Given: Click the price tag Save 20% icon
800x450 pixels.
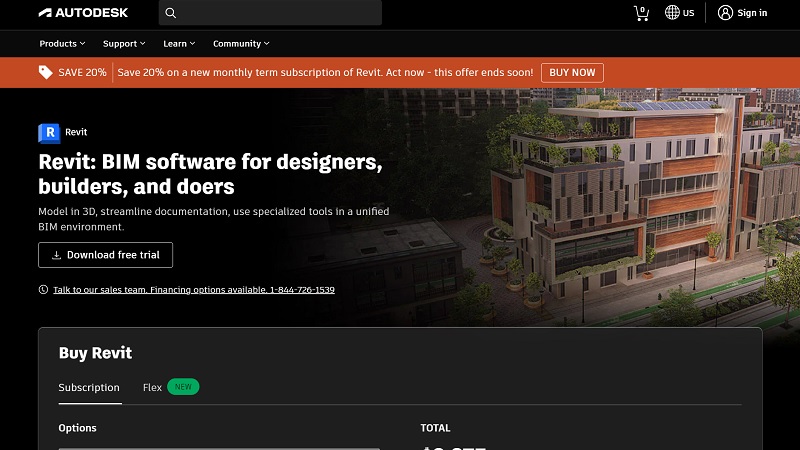Looking at the screenshot, I should click(x=46, y=72).
